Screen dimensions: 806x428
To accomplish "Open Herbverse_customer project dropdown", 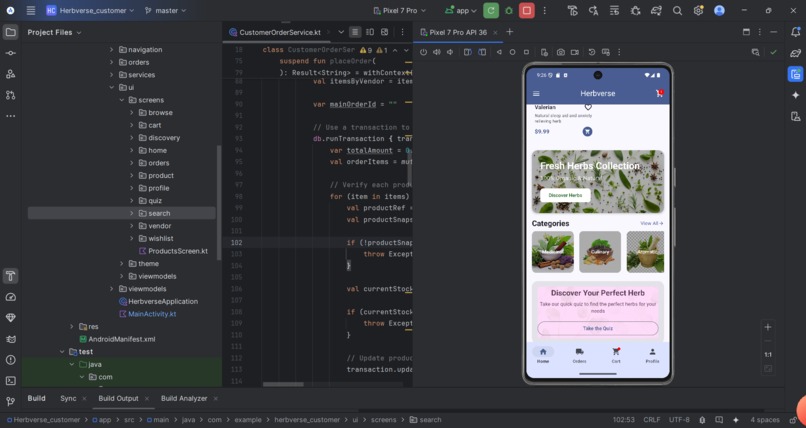I will (90, 10).
